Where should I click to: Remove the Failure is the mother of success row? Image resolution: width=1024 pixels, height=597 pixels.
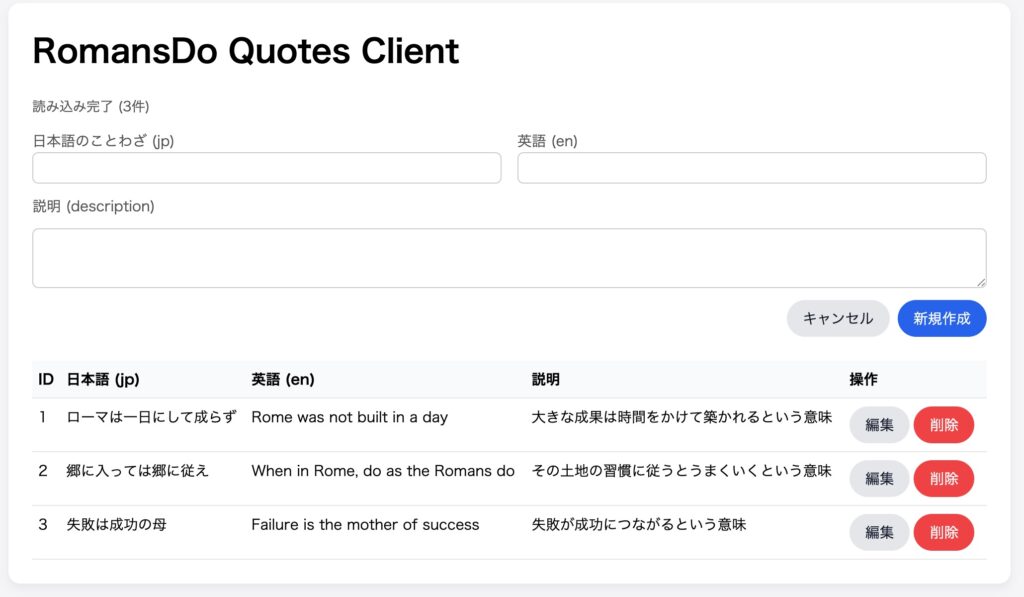943,532
